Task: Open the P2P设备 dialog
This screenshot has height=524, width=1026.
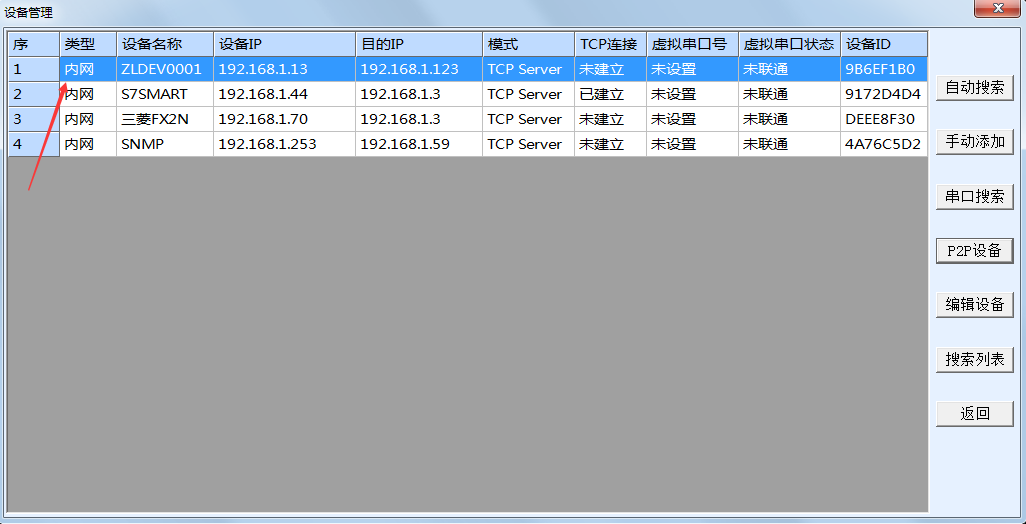Action: click(974, 251)
